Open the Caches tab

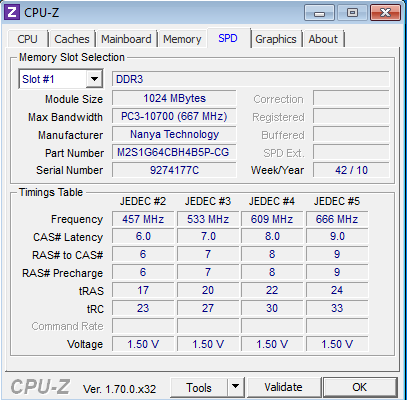[72, 39]
